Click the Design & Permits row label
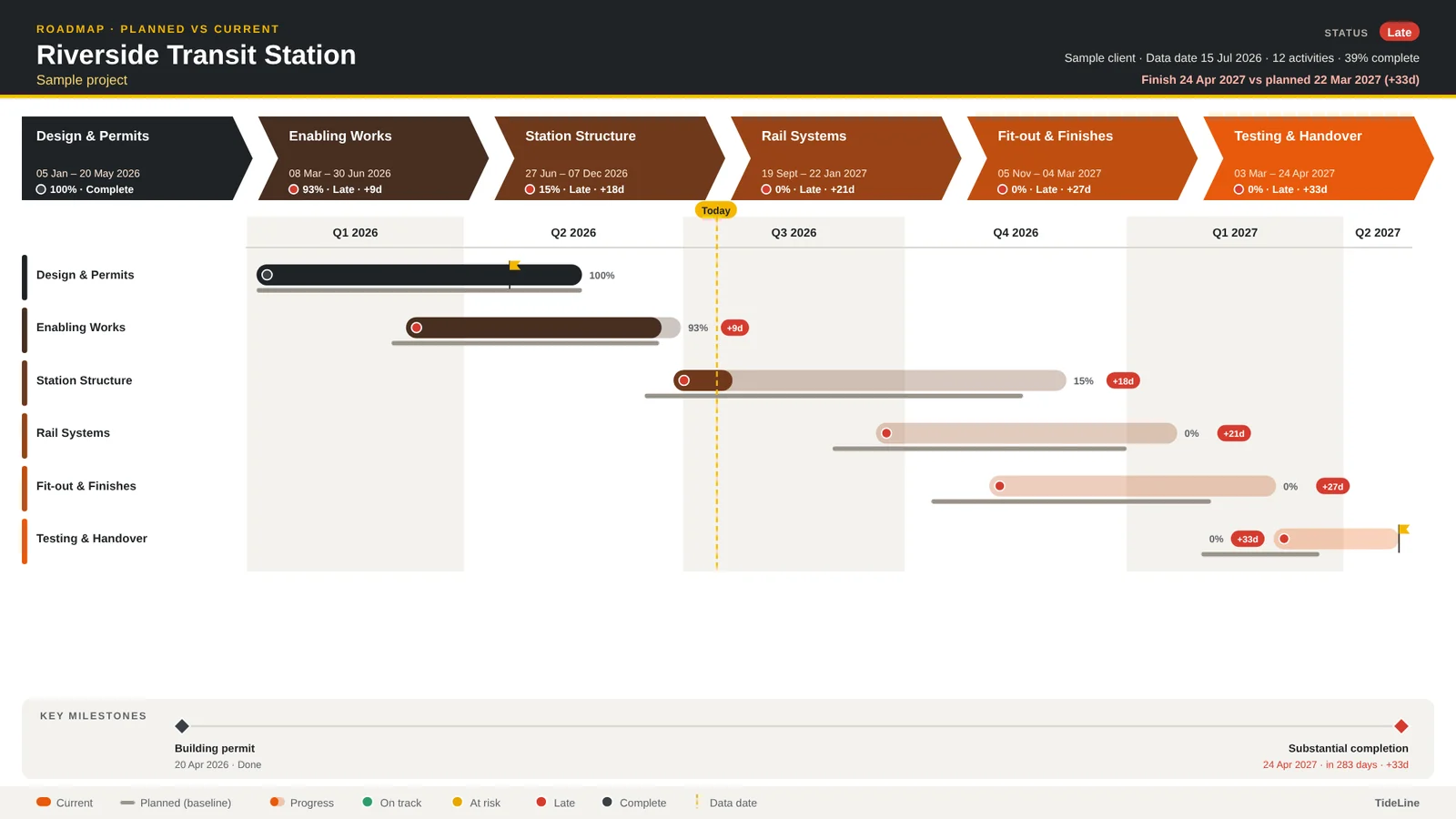The height and width of the screenshot is (819, 1456). pyautogui.click(x=86, y=275)
